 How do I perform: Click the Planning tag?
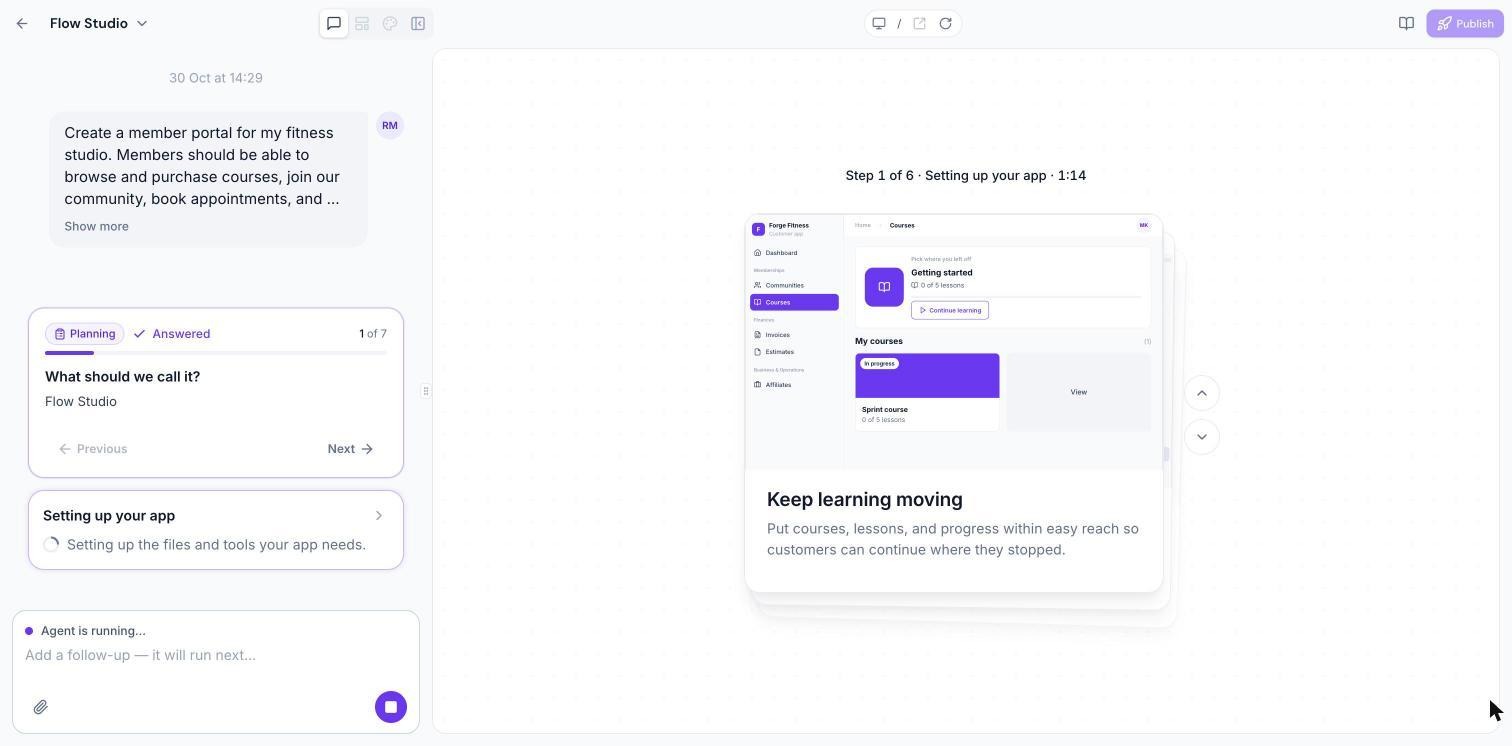(84, 334)
